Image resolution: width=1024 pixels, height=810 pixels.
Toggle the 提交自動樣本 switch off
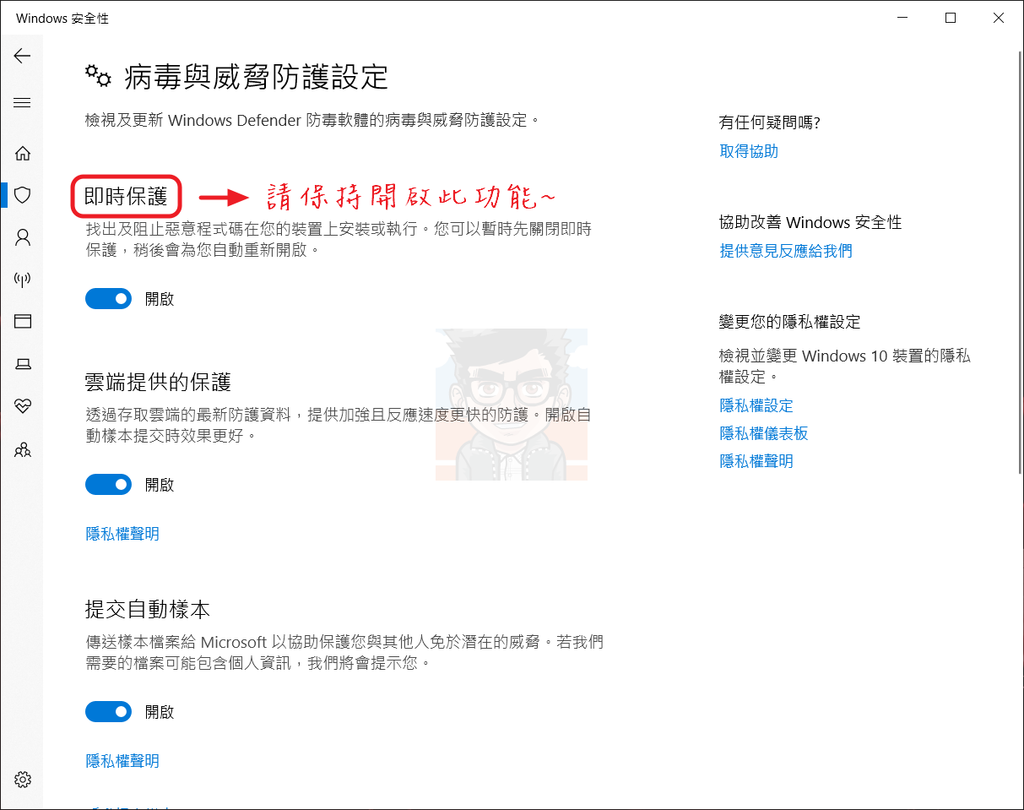108,711
